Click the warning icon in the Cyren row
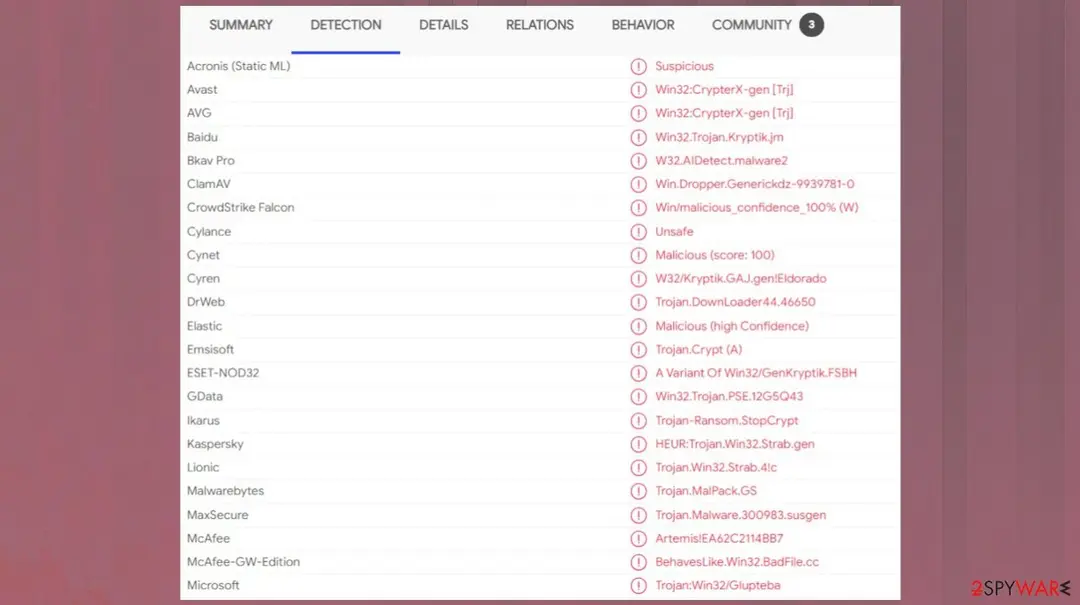Viewport: 1080px width, 605px height. pyautogui.click(x=638, y=278)
